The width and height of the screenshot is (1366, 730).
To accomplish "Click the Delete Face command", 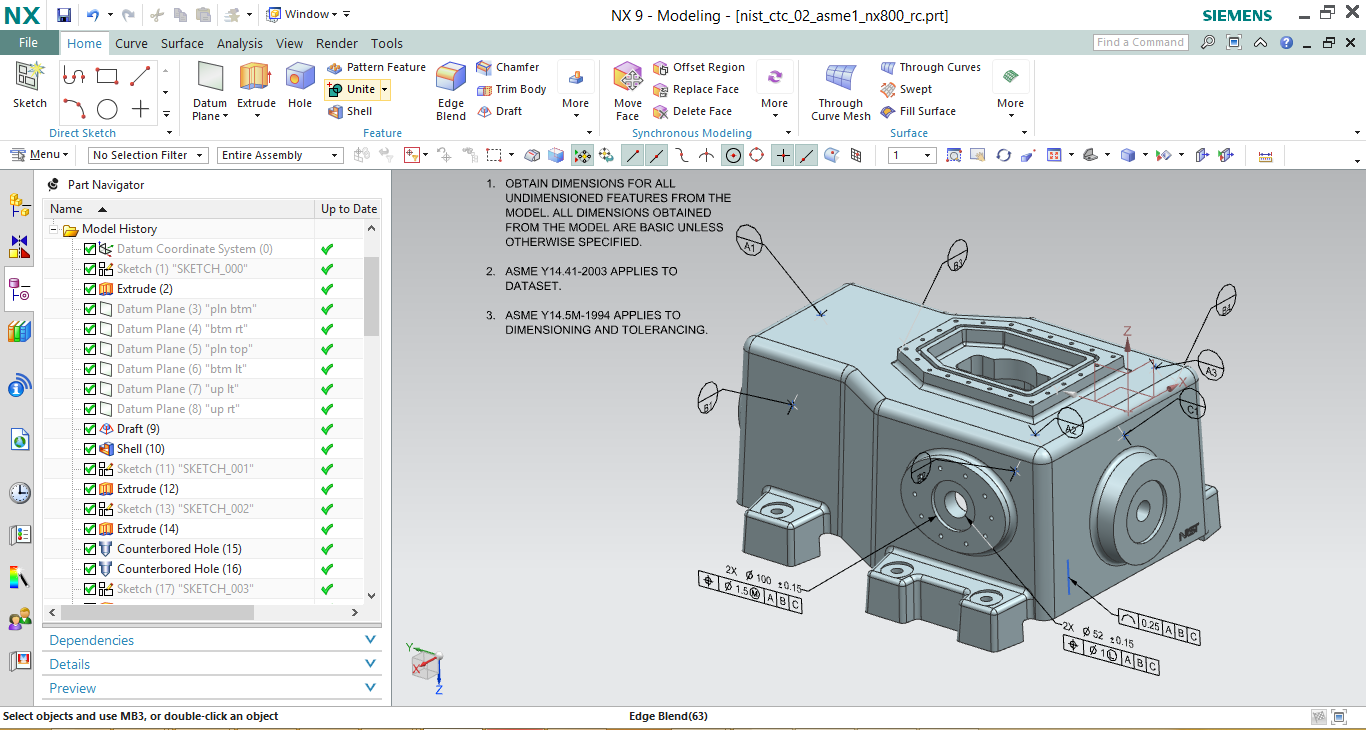I will pyautogui.click(x=692, y=111).
